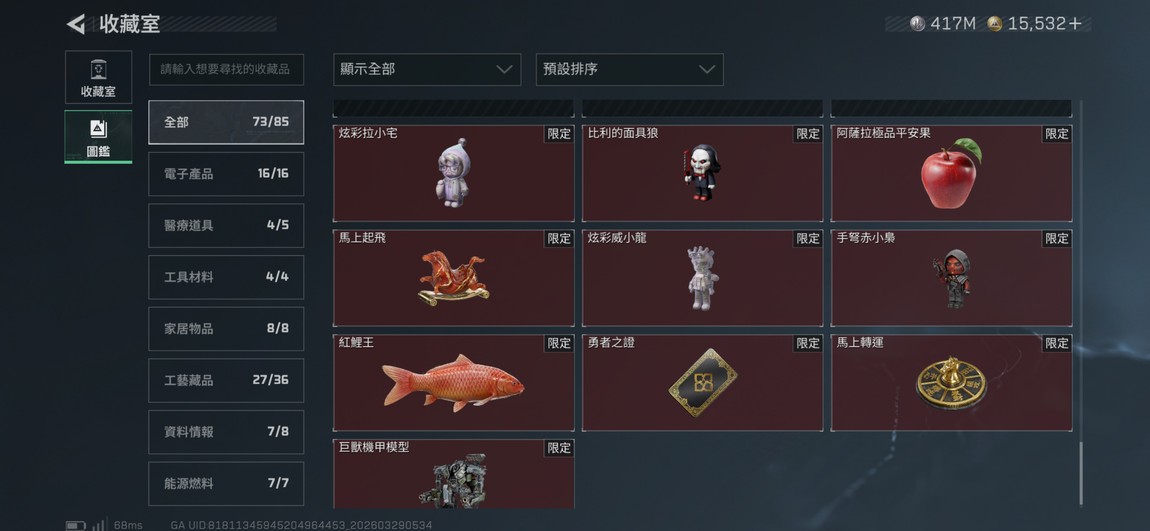Select the 全部 73/85 category
The image size is (1150, 531).
226,122
